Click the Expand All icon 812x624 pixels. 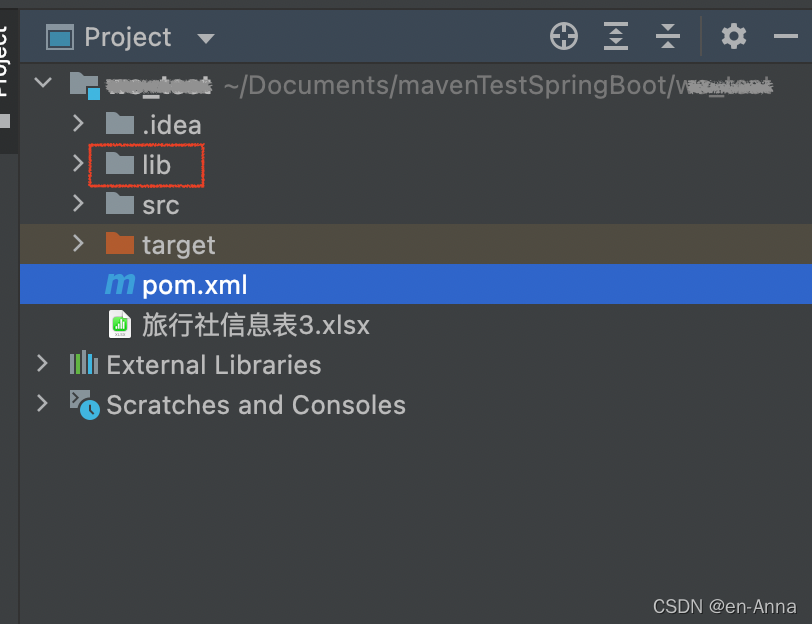tap(616, 36)
